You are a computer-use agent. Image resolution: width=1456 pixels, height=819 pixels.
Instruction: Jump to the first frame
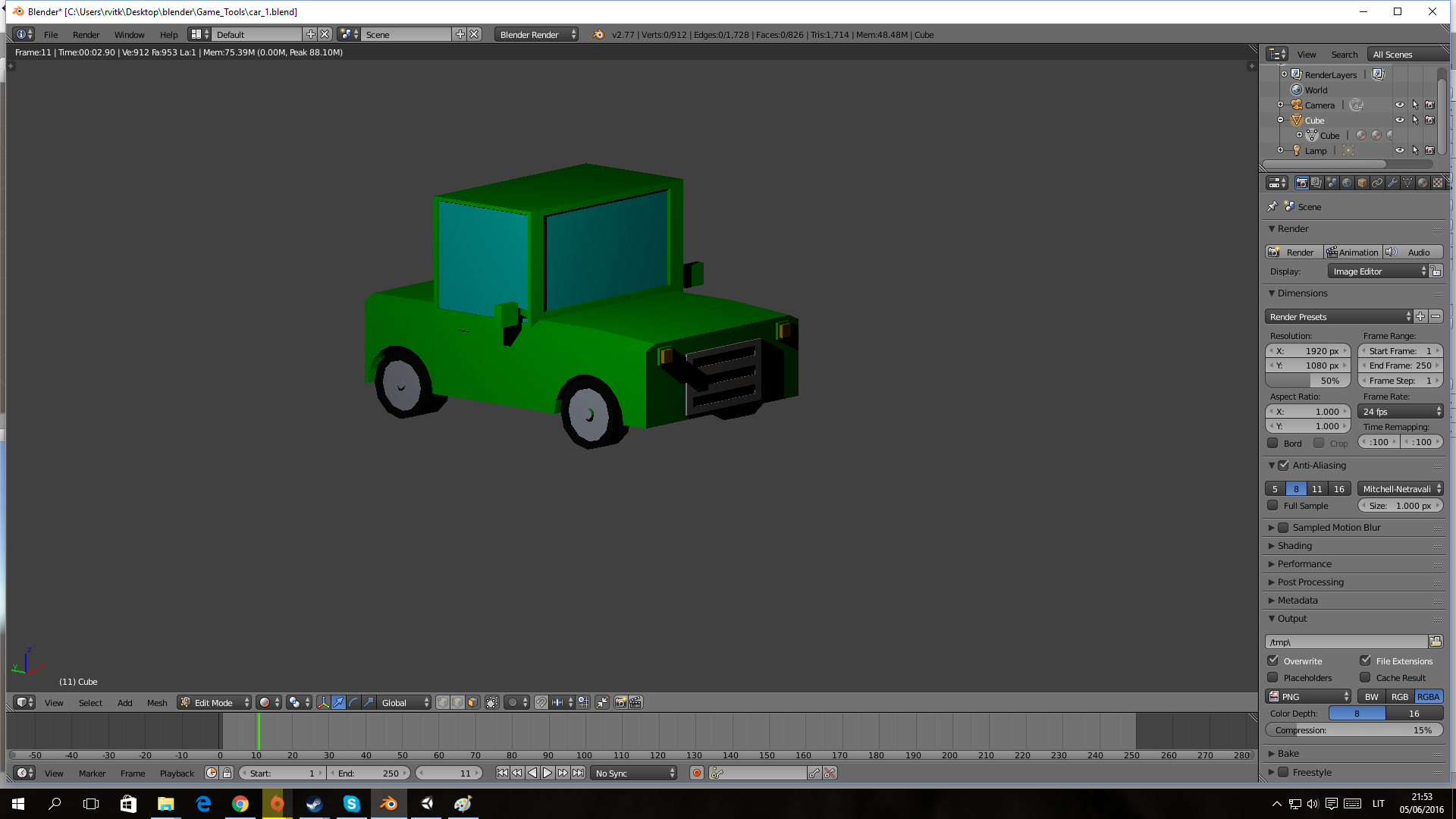click(502, 773)
